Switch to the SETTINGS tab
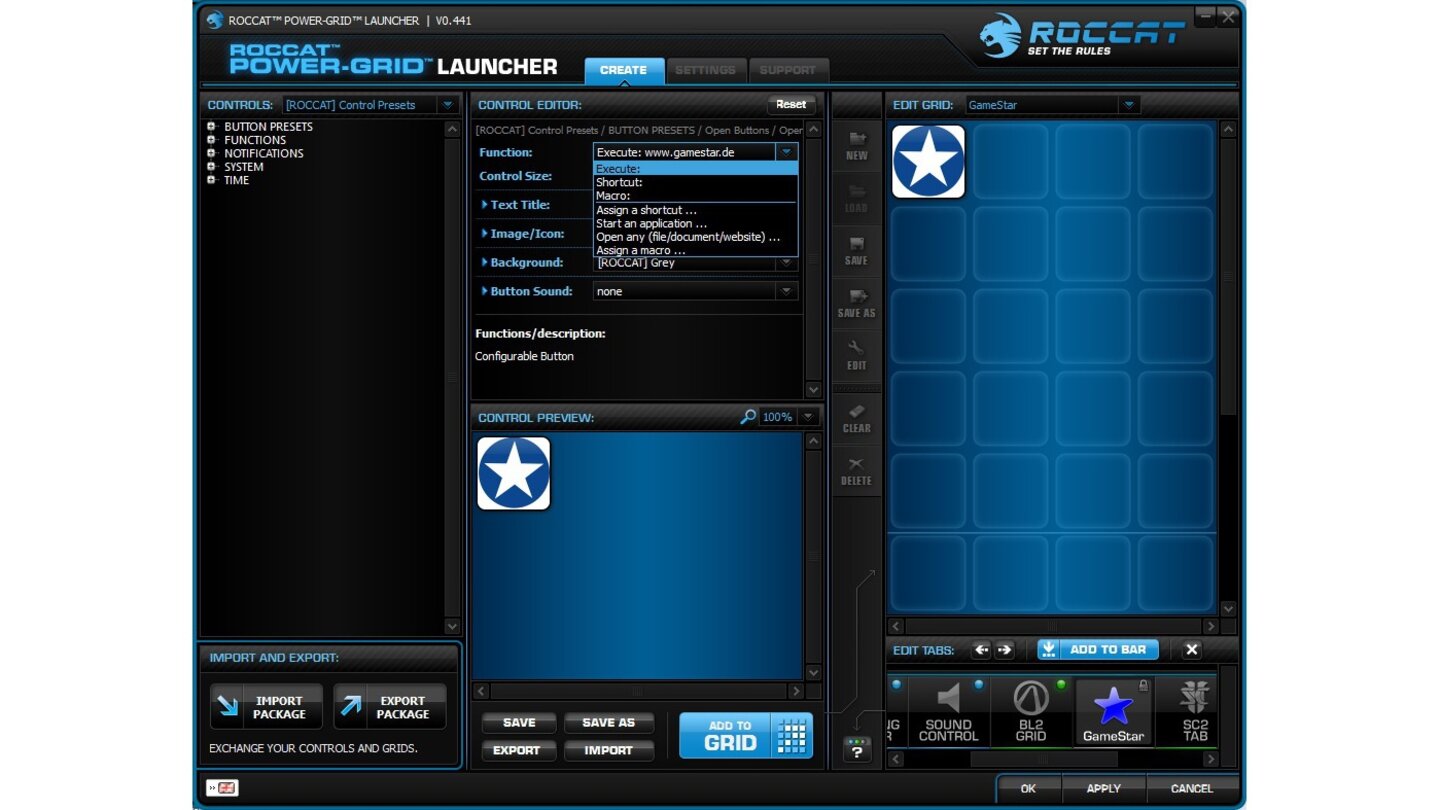This screenshot has width=1440, height=810. [705, 70]
